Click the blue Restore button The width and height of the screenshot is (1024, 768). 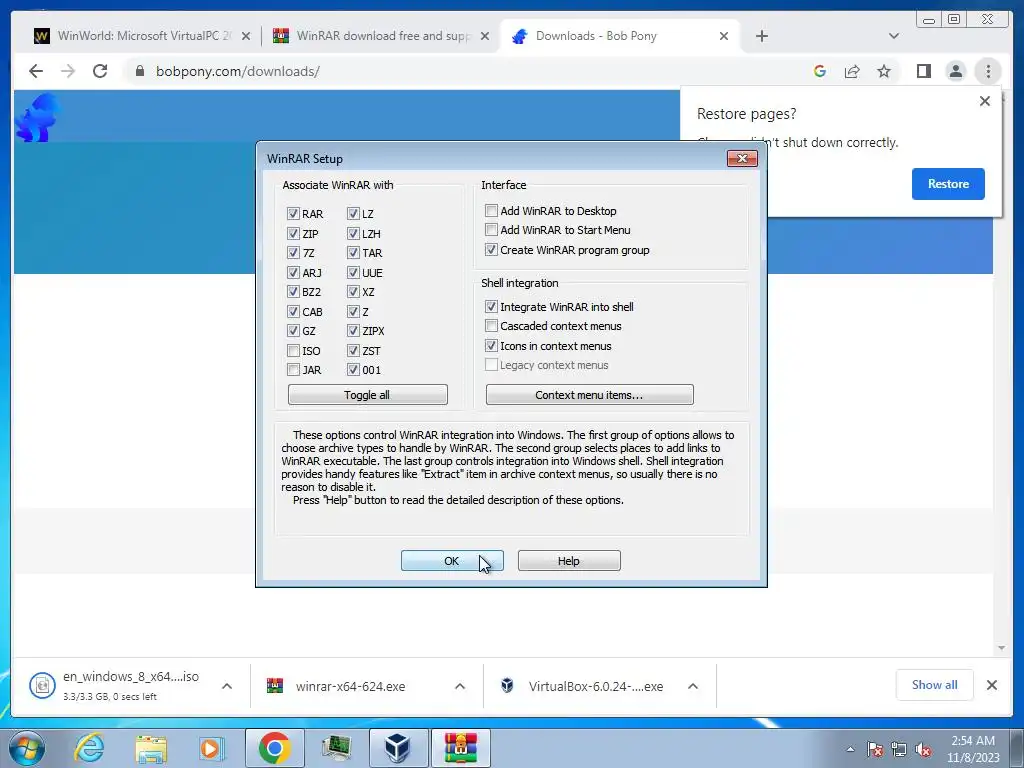click(x=948, y=184)
